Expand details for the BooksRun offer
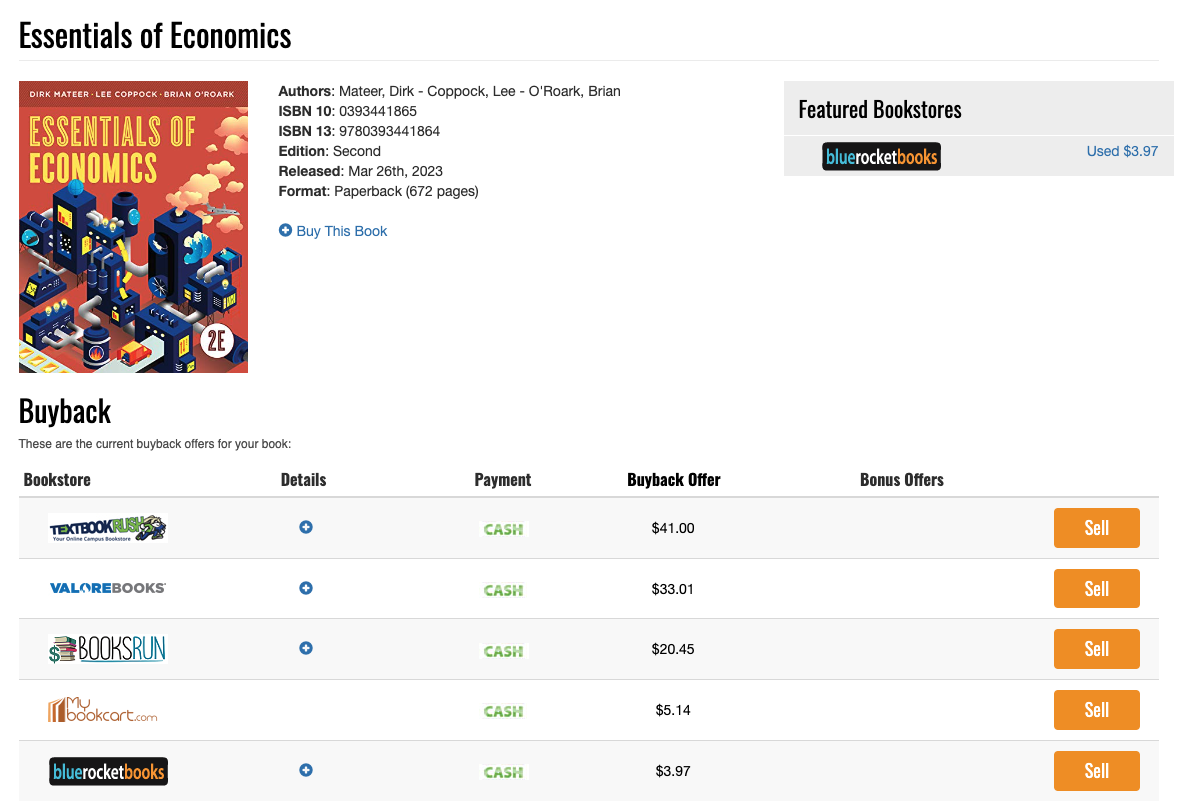The image size is (1186, 805). 305,648
